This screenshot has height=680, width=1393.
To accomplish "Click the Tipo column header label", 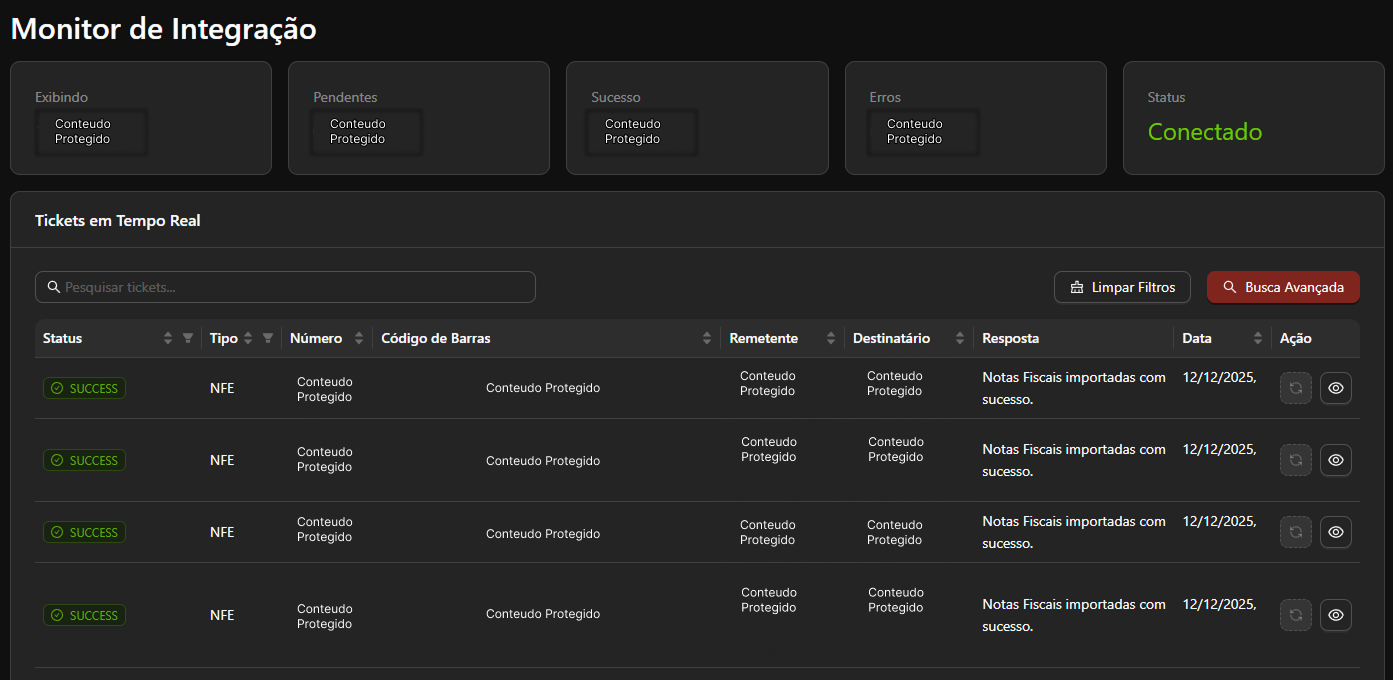I will pyautogui.click(x=224, y=338).
